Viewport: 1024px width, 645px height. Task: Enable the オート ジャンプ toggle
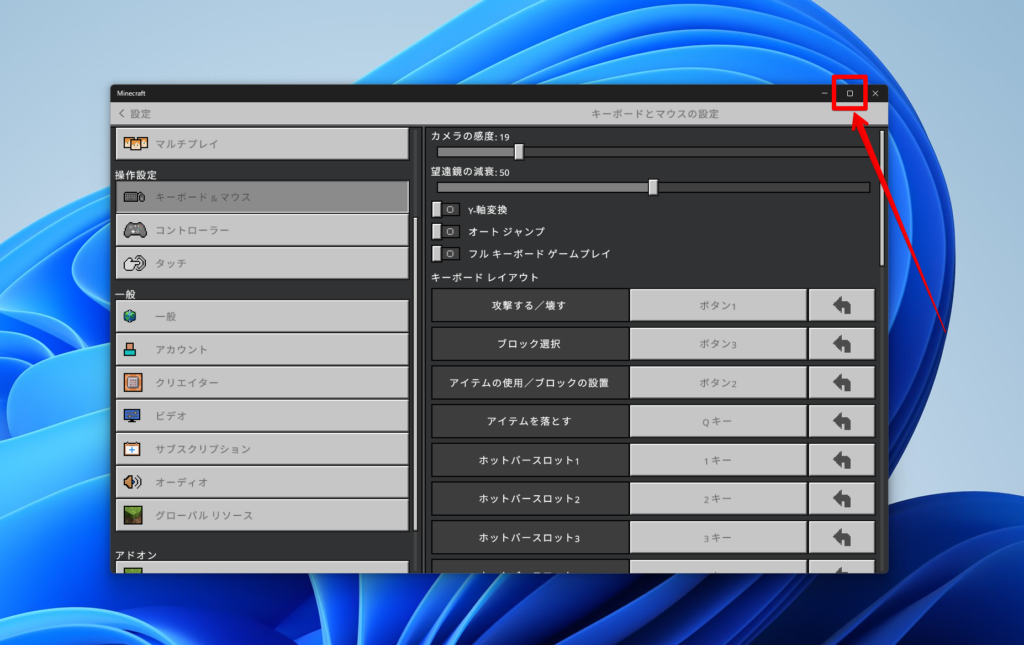click(446, 232)
